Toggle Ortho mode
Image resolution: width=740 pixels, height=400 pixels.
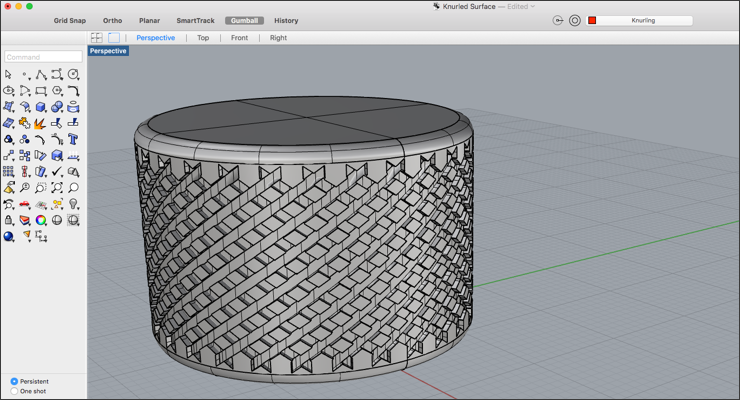pos(112,21)
